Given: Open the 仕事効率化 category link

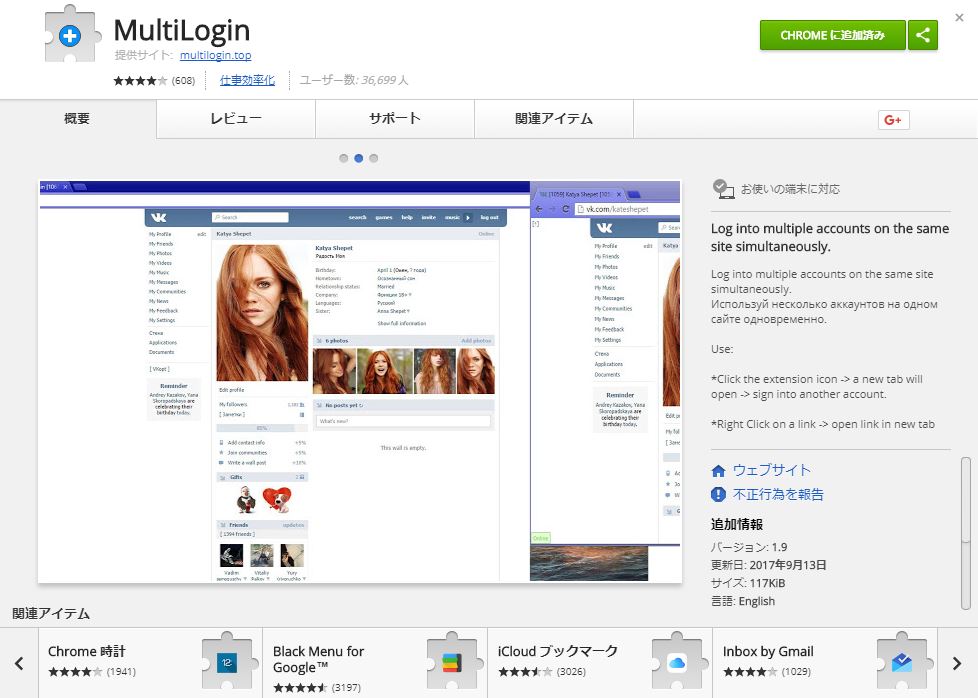Looking at the screenshot, I should [x=247, y=80].
